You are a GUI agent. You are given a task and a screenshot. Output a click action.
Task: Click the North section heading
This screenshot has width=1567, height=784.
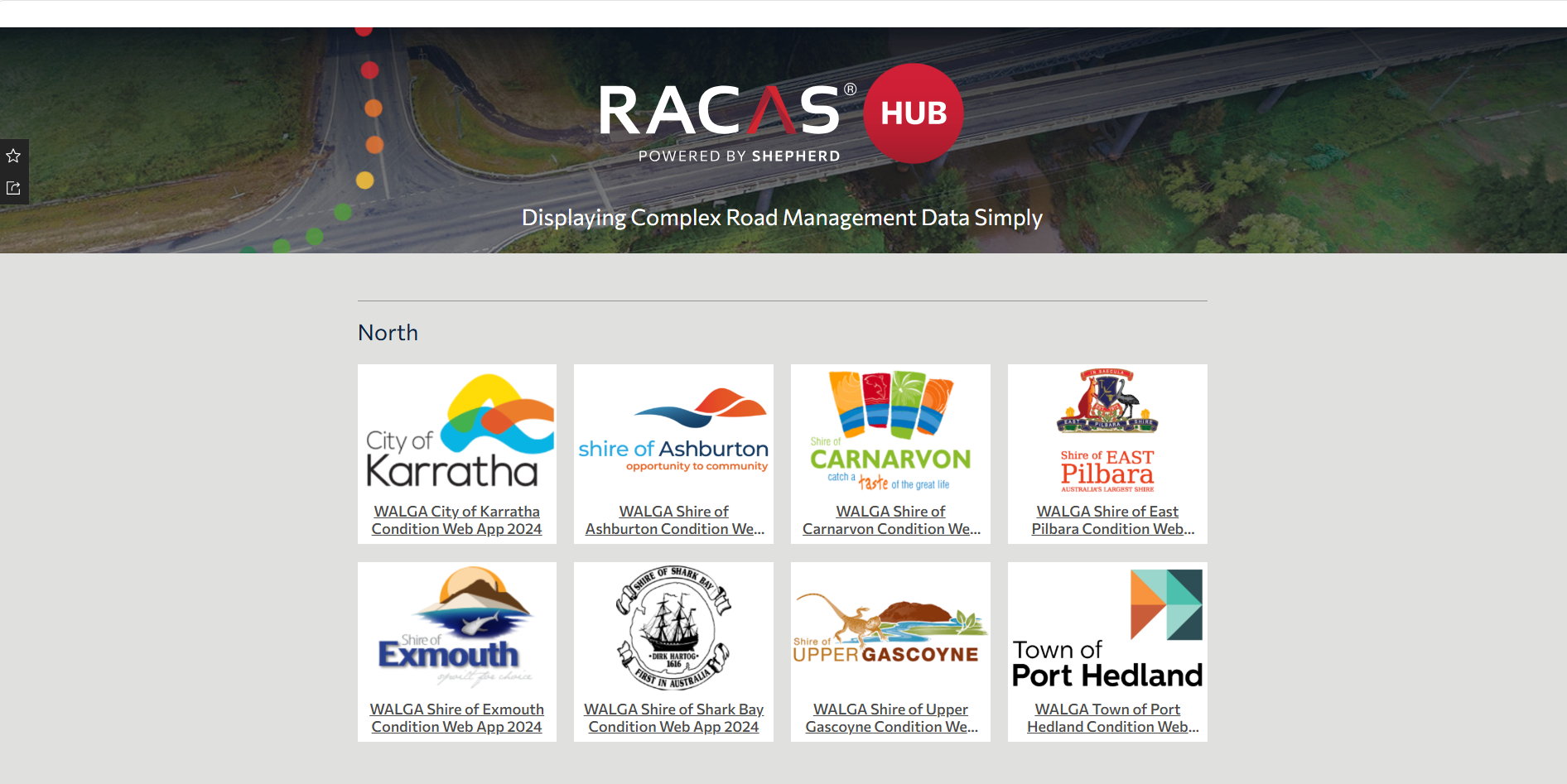pos(388,333)
